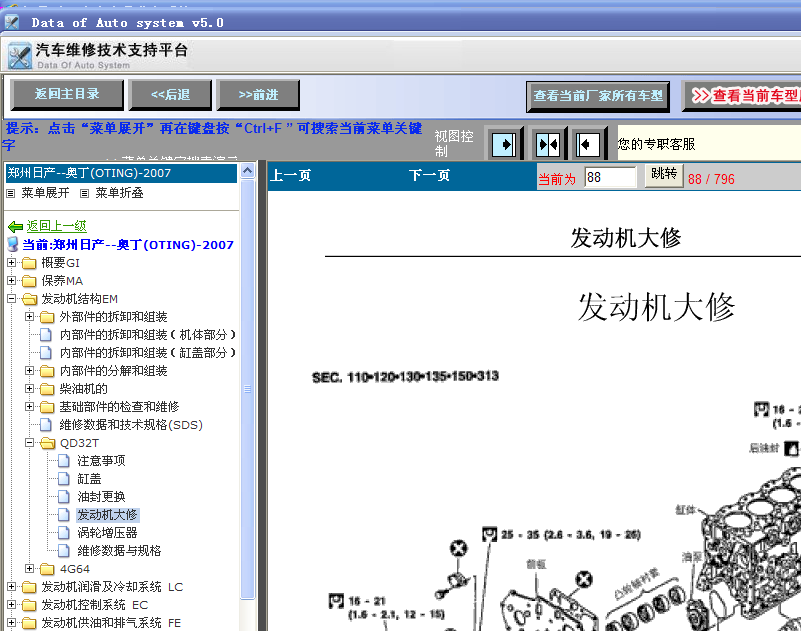Screen dimensions: 801x631
Task: Go to previous page via 上一页
Action: [290, 176]
